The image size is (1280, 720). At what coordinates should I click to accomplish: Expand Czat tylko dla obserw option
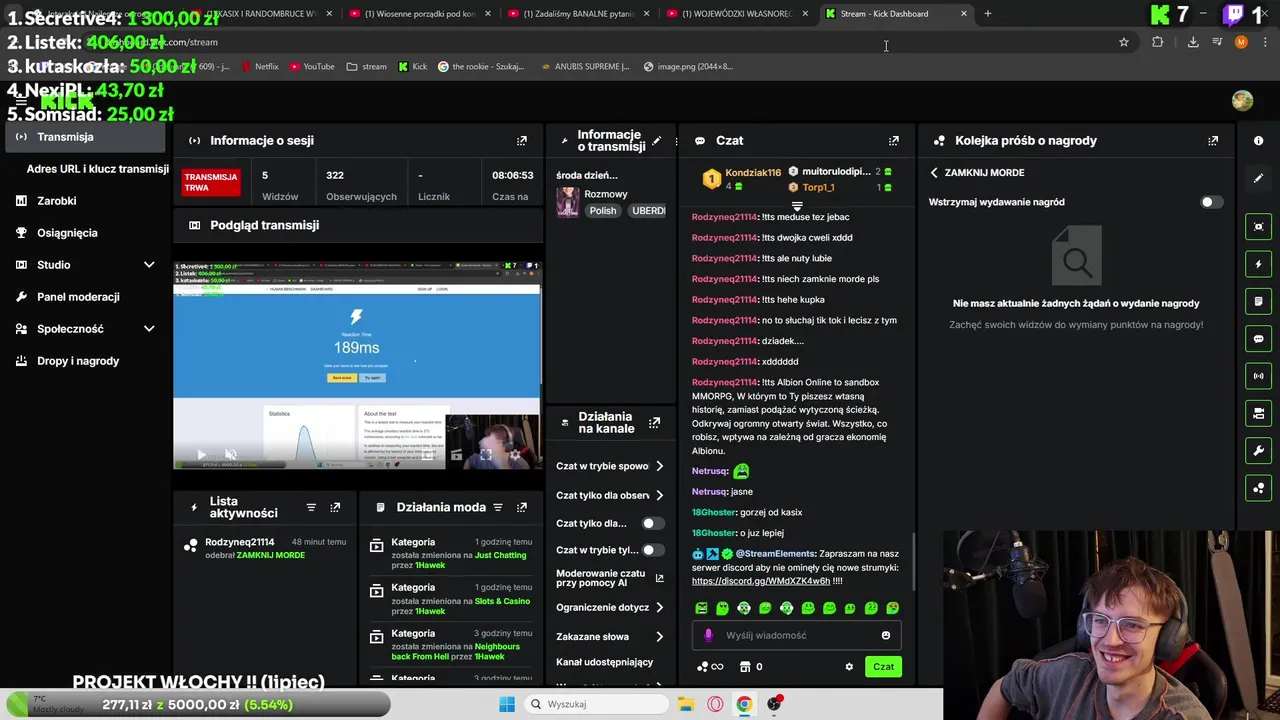[659, 495]
